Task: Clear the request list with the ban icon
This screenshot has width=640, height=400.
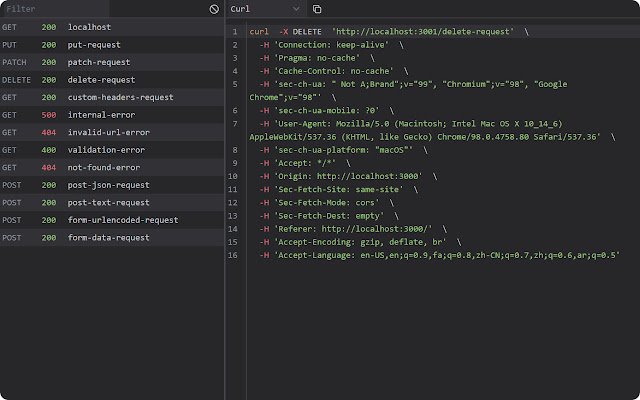Action: pos(214,9)
